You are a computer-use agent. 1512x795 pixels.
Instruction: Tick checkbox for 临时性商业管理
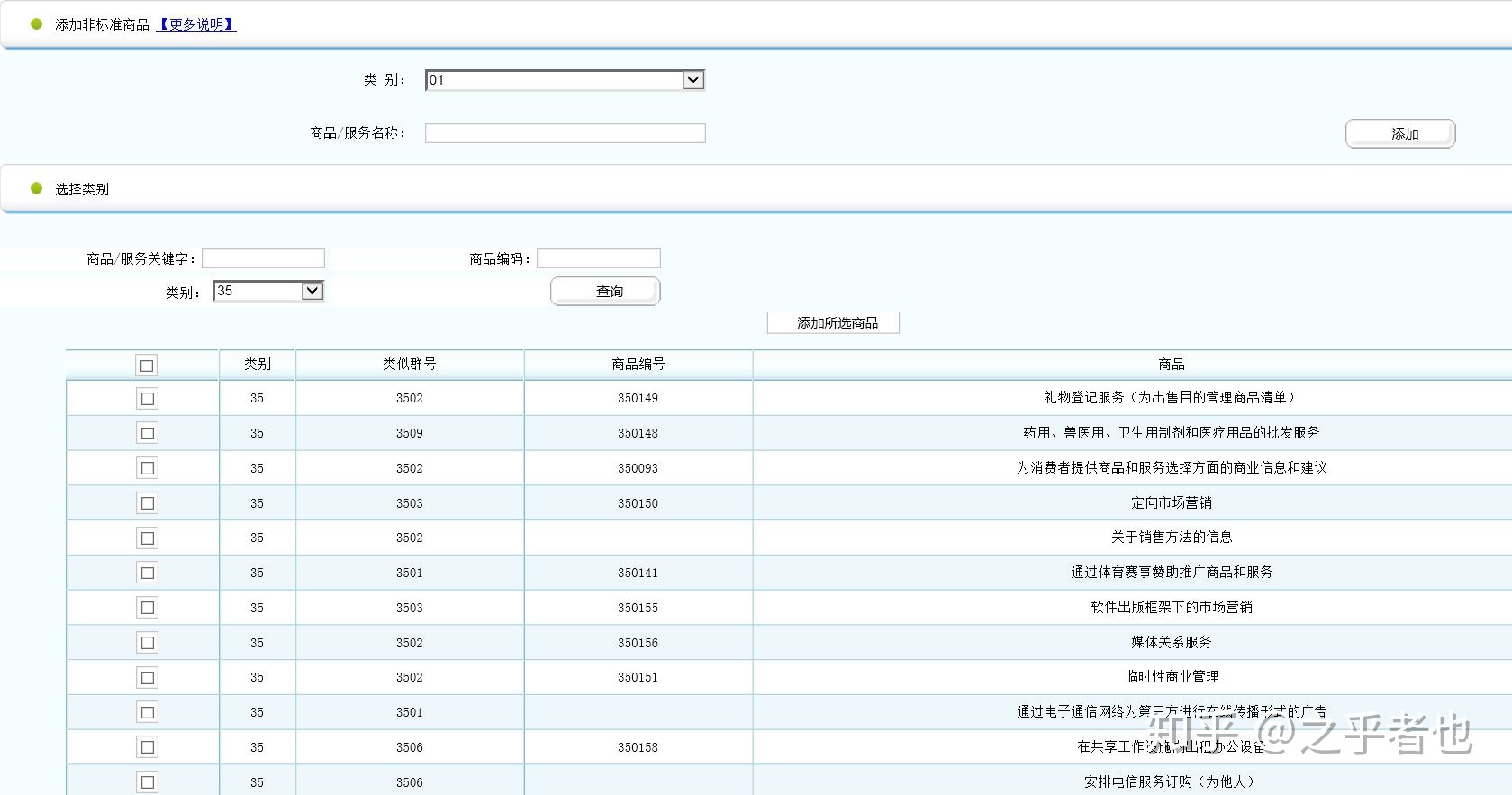147,678
